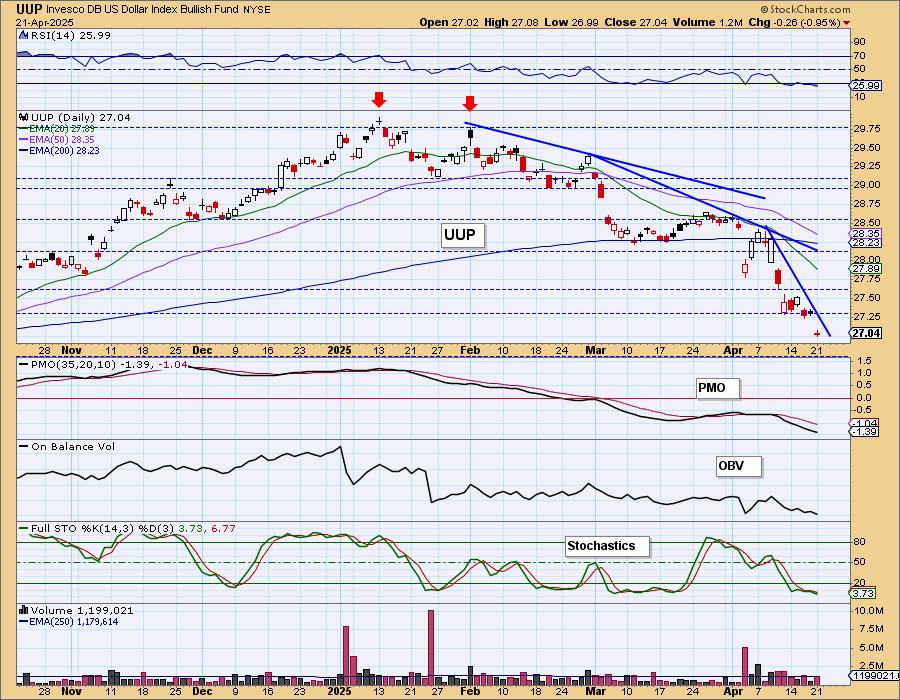Screen dimensions: 900x700
Task: Click the PMO annotation label
Action: (716, 388)
